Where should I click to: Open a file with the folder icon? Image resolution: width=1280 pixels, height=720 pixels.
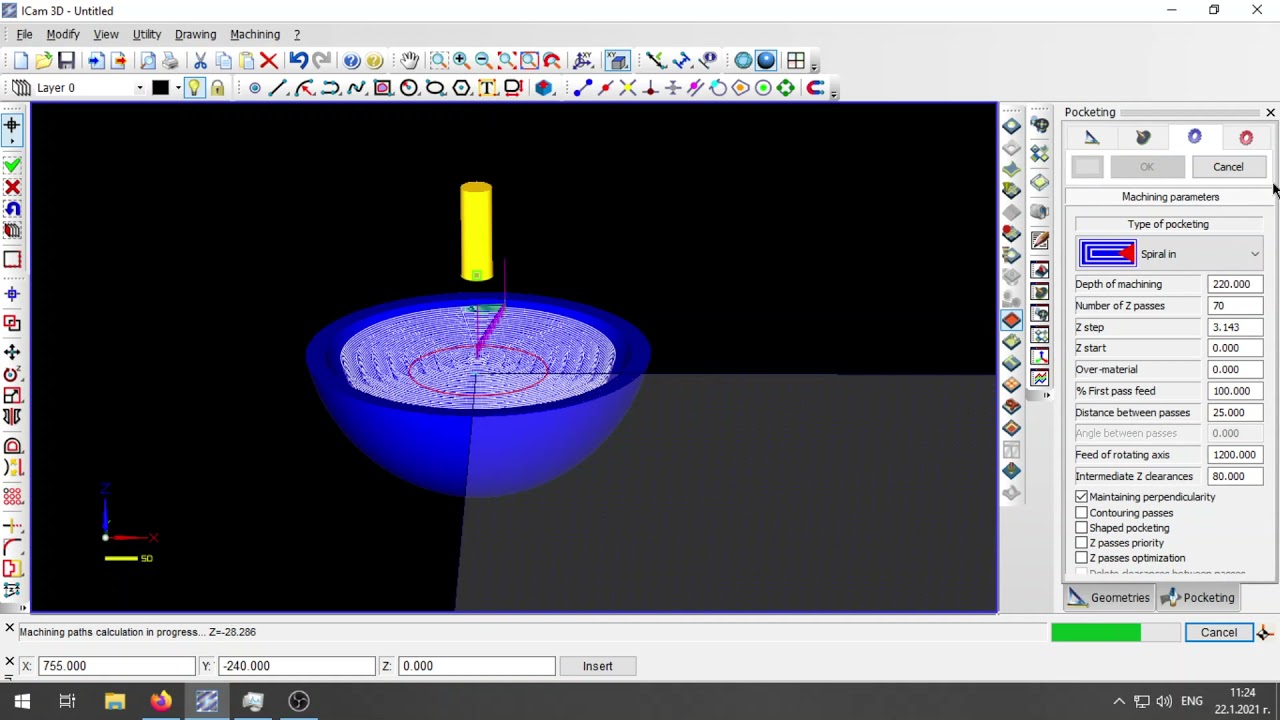[43, 61]
